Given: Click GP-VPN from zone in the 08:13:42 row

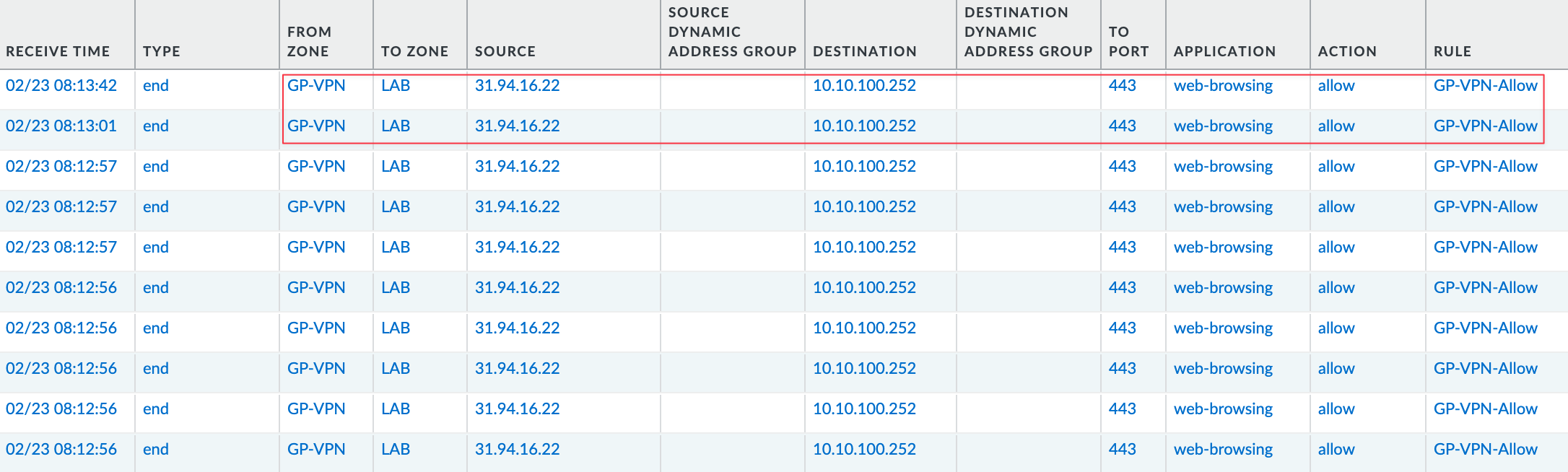Looking at the screenshot, I should point(316,85).
